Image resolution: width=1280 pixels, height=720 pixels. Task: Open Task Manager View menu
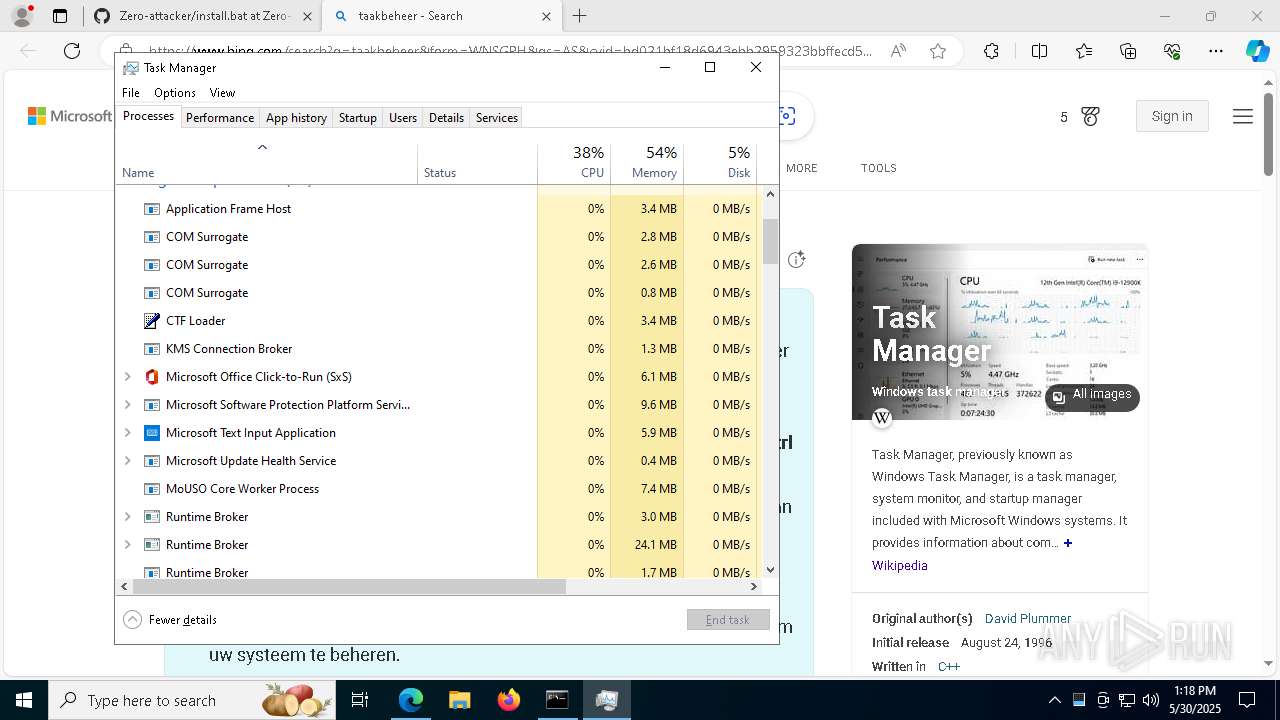pos(222,93)
